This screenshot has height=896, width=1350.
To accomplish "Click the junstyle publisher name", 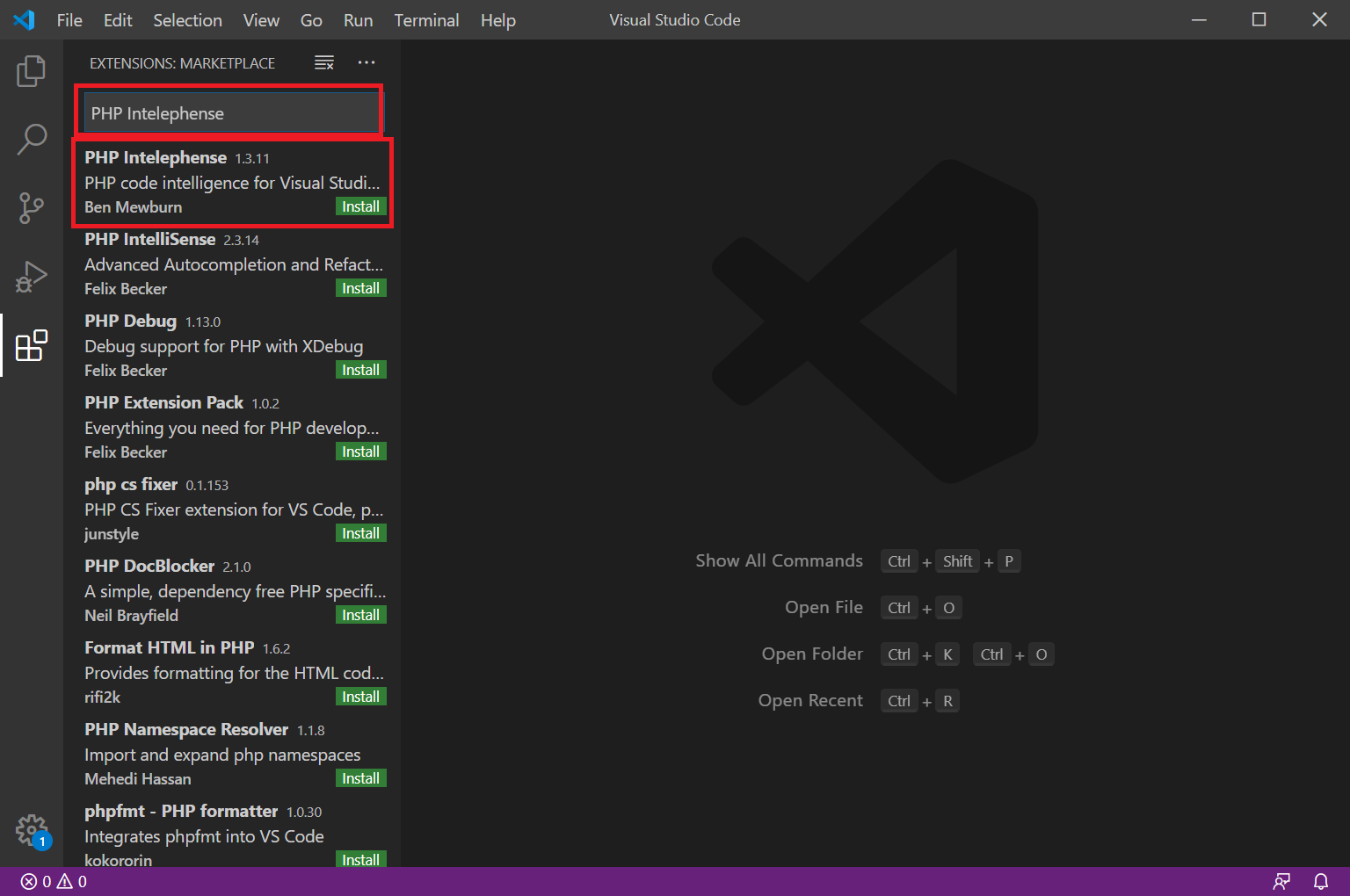I will point(112,534).
